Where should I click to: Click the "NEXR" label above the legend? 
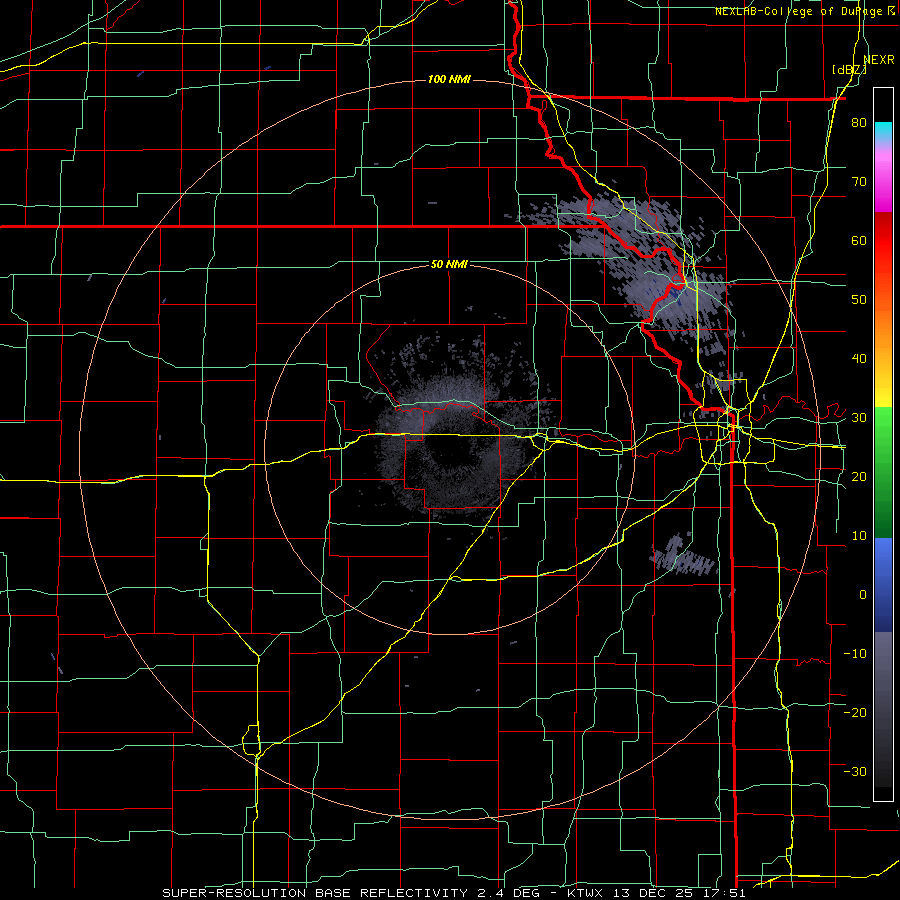coord(879,60)
